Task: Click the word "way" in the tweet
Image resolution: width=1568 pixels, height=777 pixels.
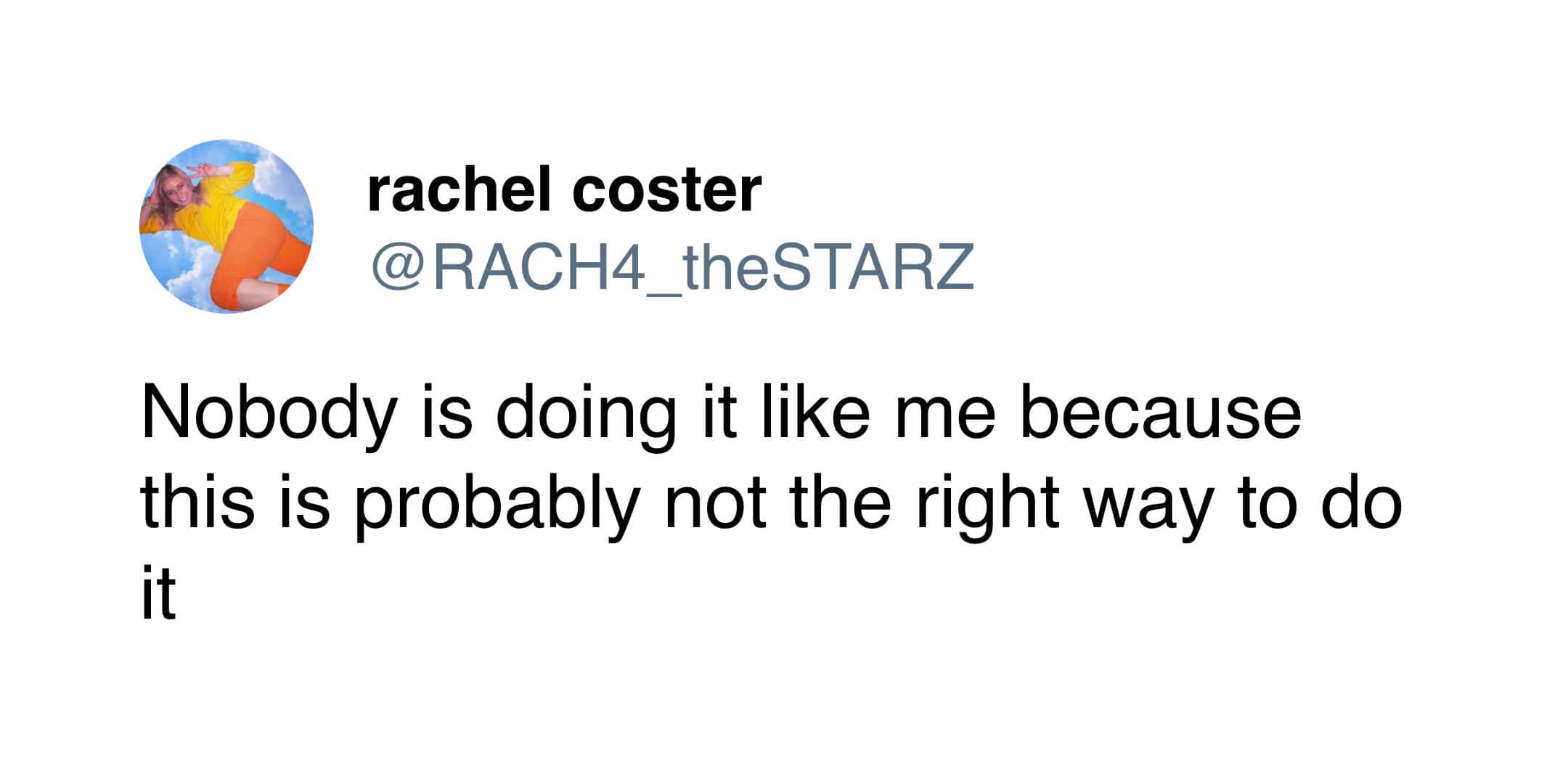Action: pyautogui.click(x=1147, y=506)
